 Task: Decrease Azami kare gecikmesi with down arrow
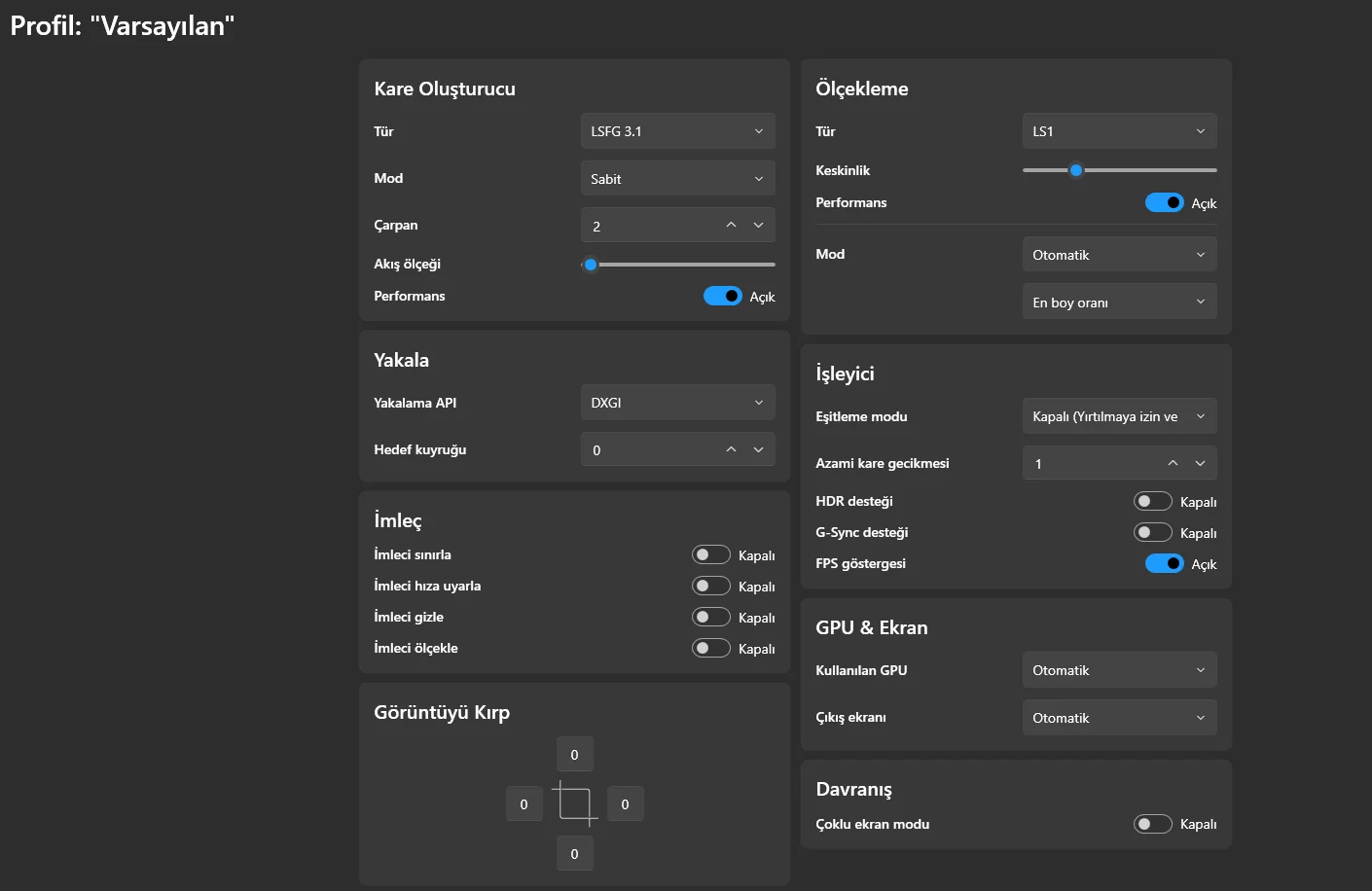[1200, 463]
